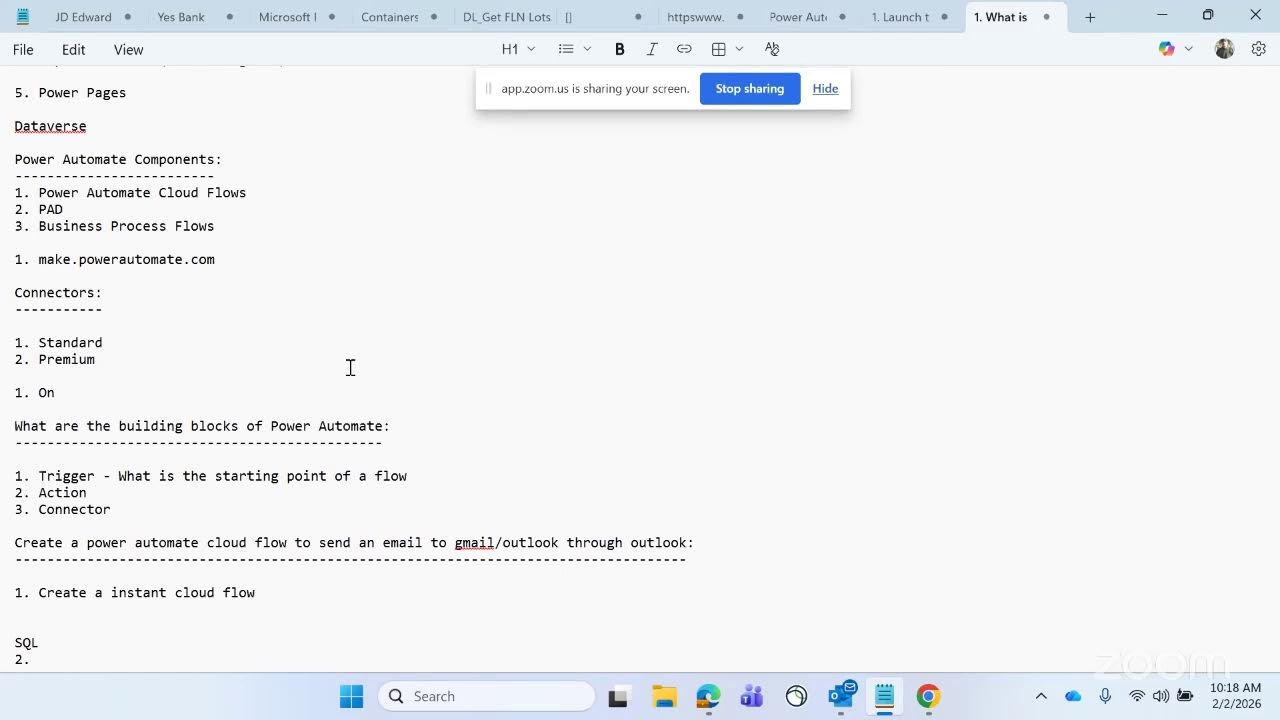Open the clock showing 10:18 AM

1235,696
